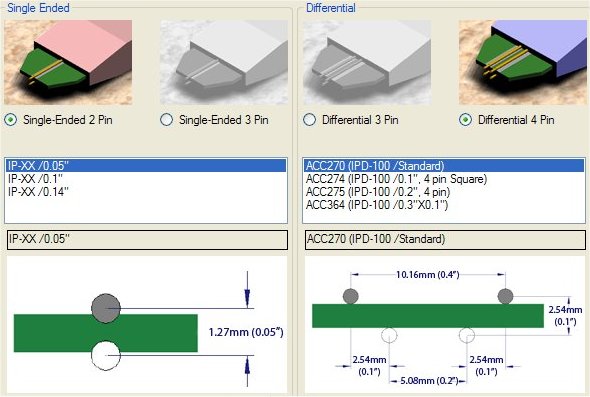
Task: Click the 10.16mm differential footprint diagram
Action: click(x=445, y=325)
